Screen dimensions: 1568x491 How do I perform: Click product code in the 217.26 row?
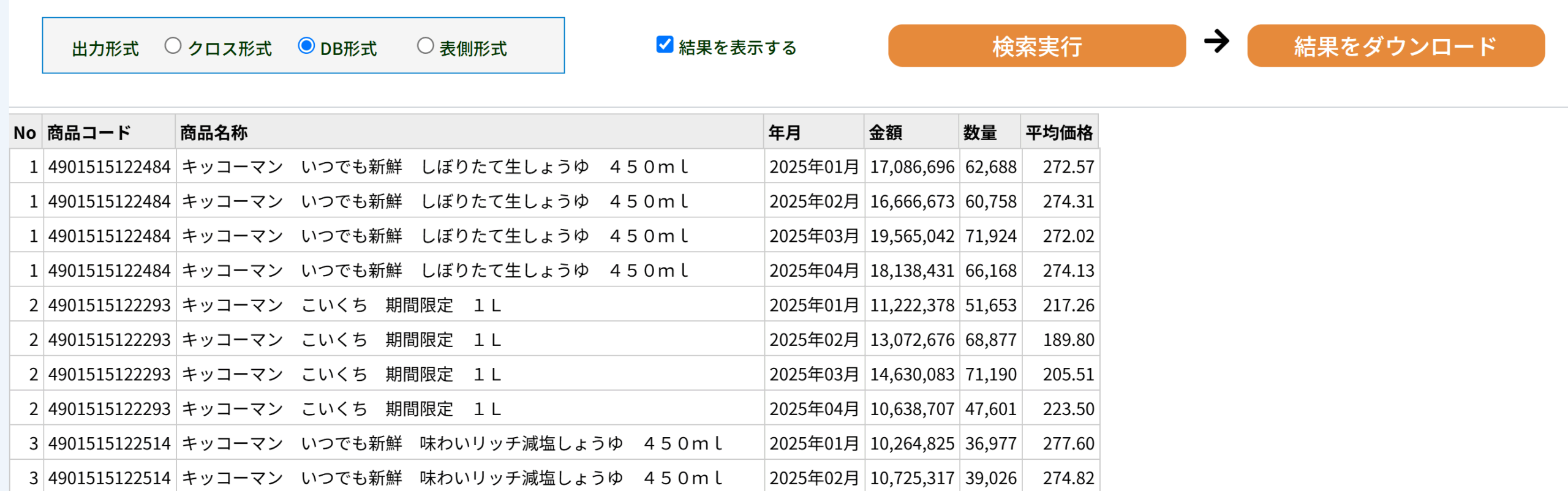click(x=110, y=305)
